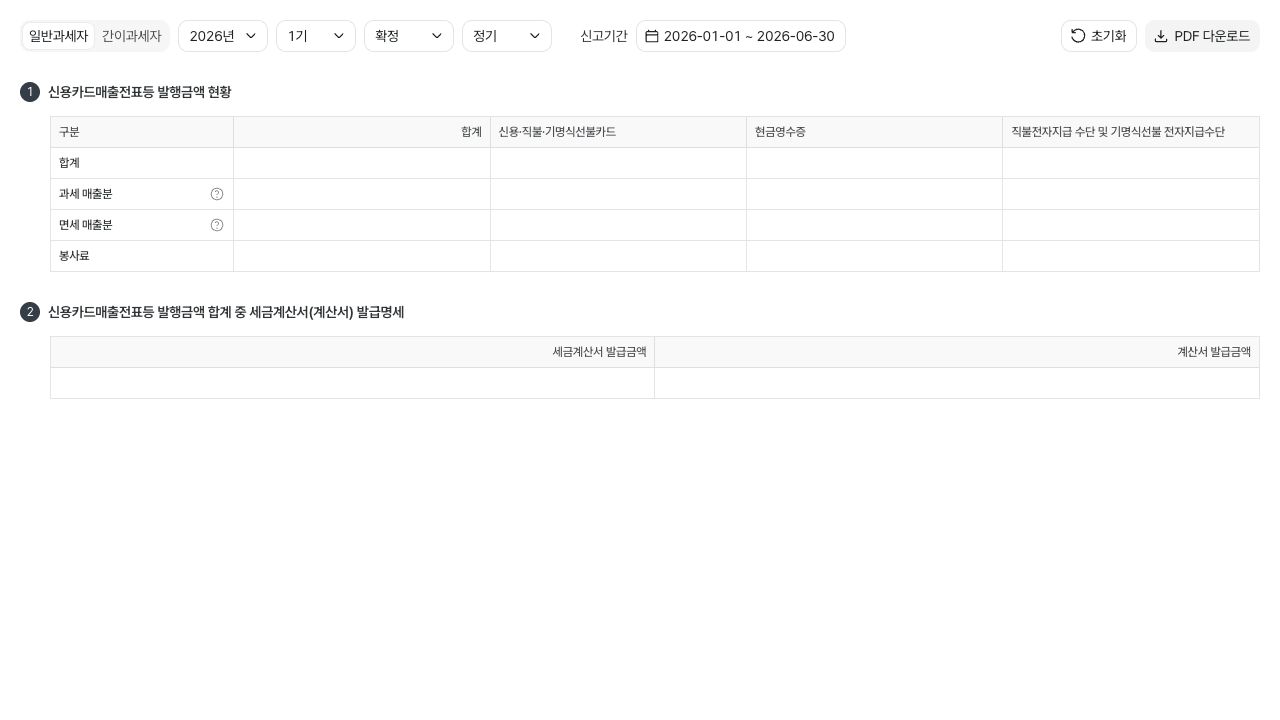Click the 계산서 발급금액 input cell

click(x=957, y=383)
